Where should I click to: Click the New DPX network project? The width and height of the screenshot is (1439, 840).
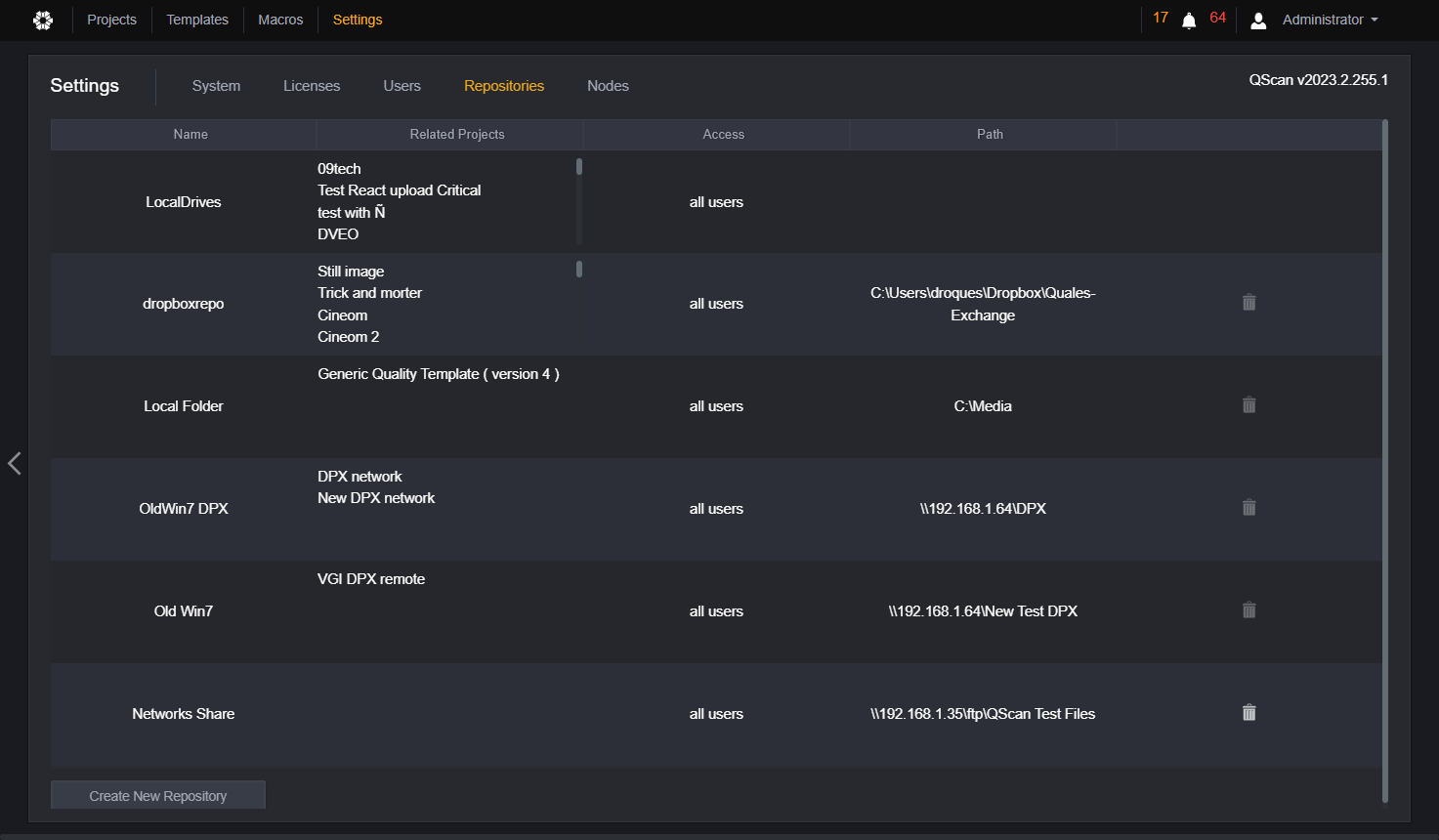tap(376, 498)
